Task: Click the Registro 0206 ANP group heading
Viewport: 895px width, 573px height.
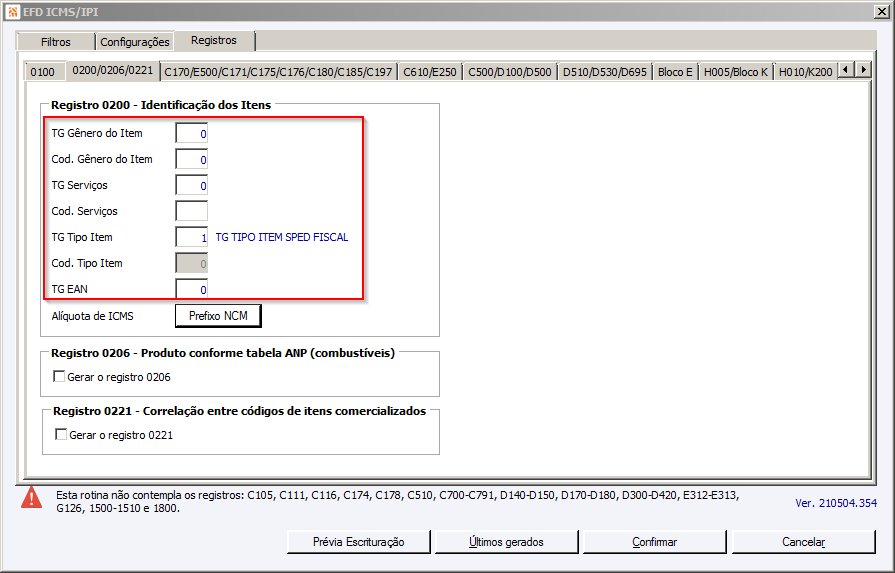Action: [x=223, y=353]
